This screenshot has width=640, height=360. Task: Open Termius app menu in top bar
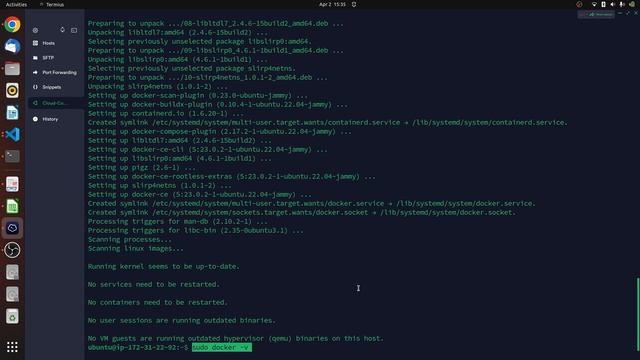pos(52,4)
